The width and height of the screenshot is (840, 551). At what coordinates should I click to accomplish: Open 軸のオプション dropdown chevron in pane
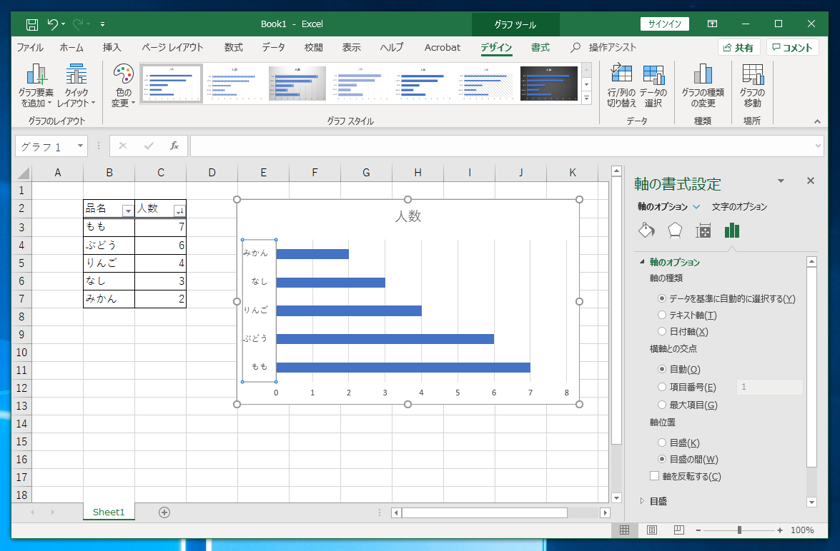tap(696, 207)
